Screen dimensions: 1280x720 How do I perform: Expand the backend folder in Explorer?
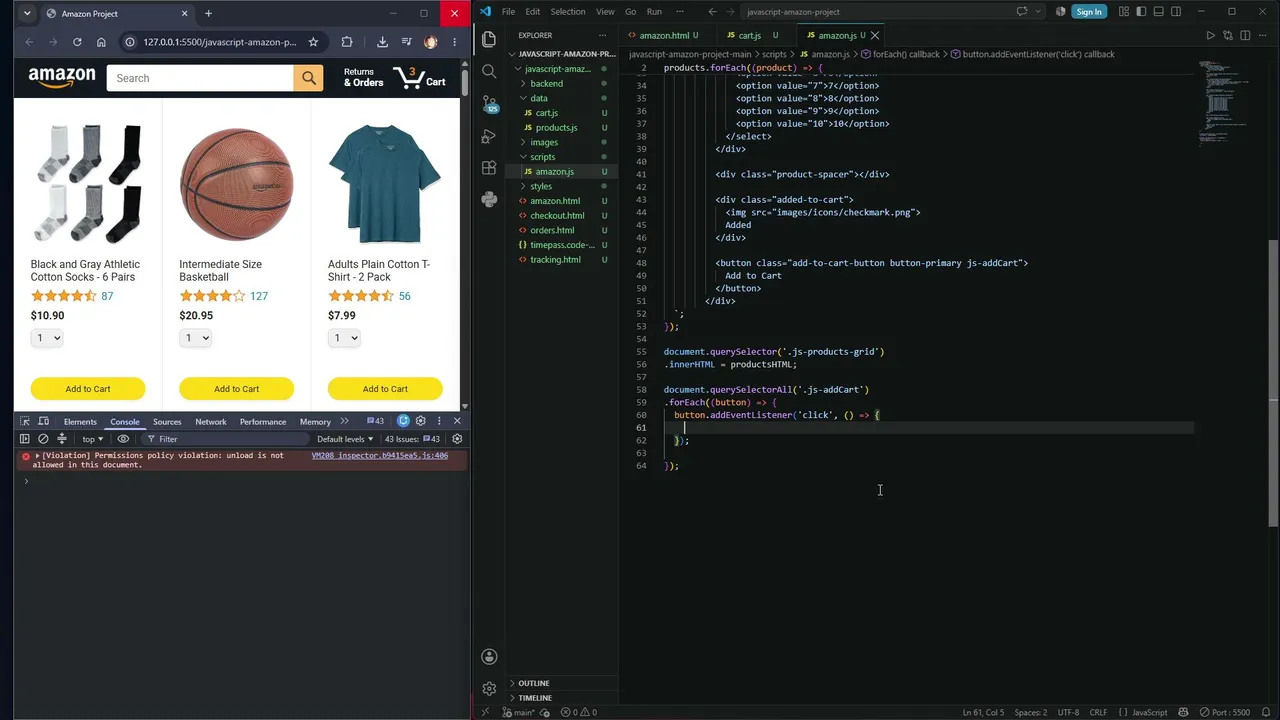[546, 84]
